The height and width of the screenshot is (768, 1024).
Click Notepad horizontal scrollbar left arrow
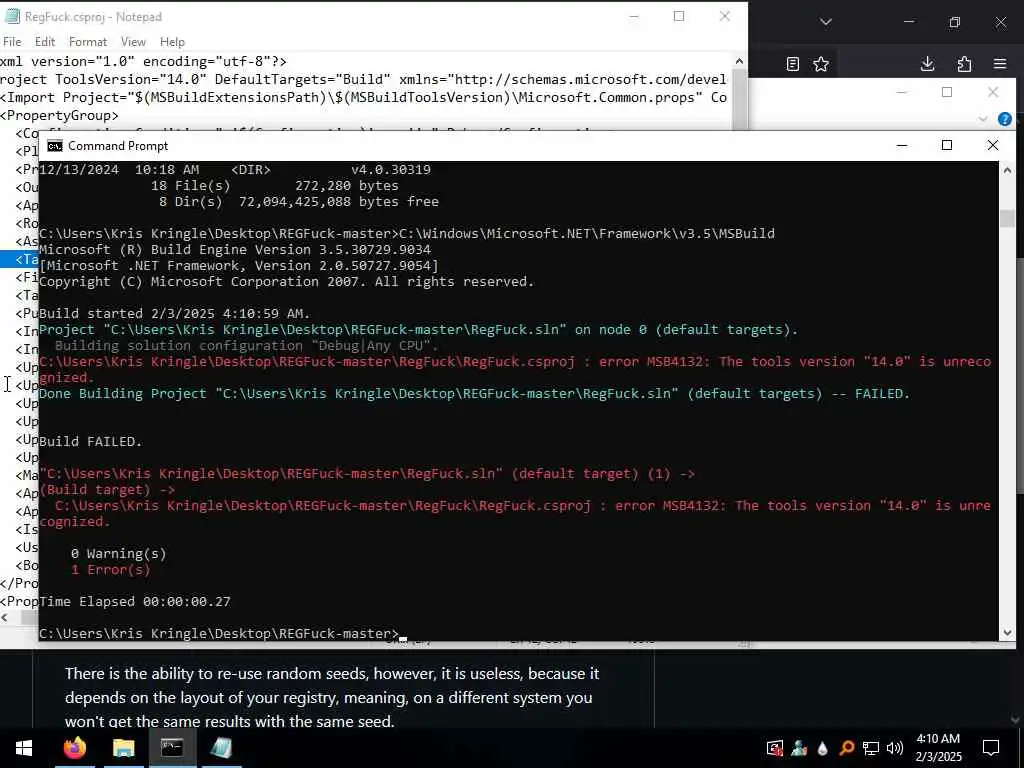(x=5, y=617)
